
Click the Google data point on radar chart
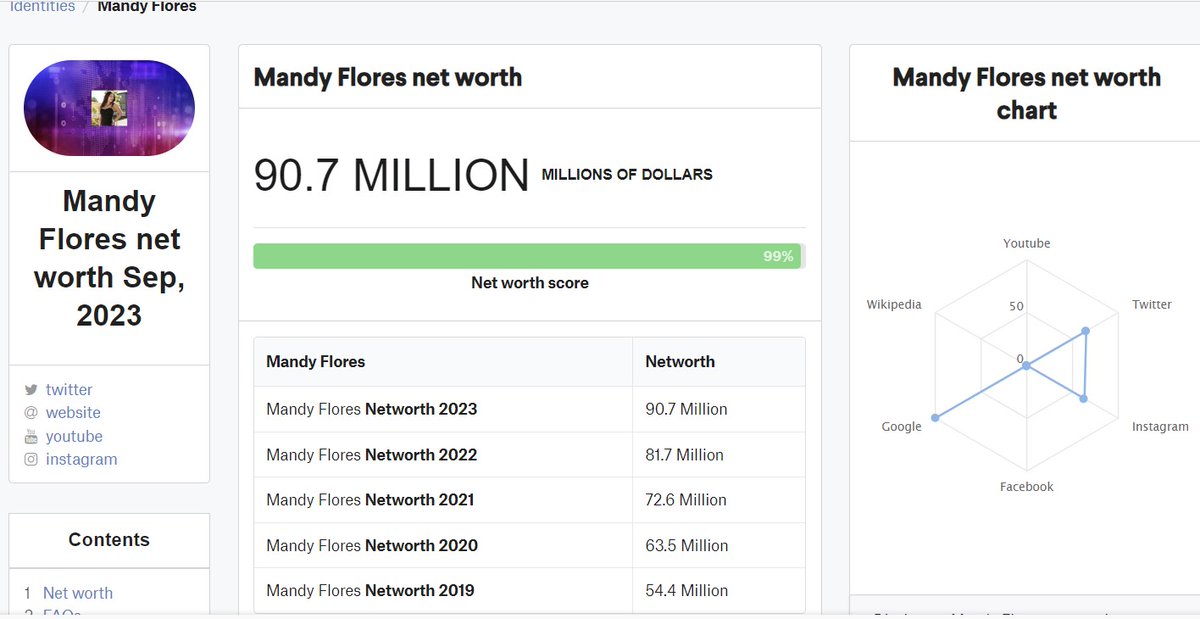[935, 418]
